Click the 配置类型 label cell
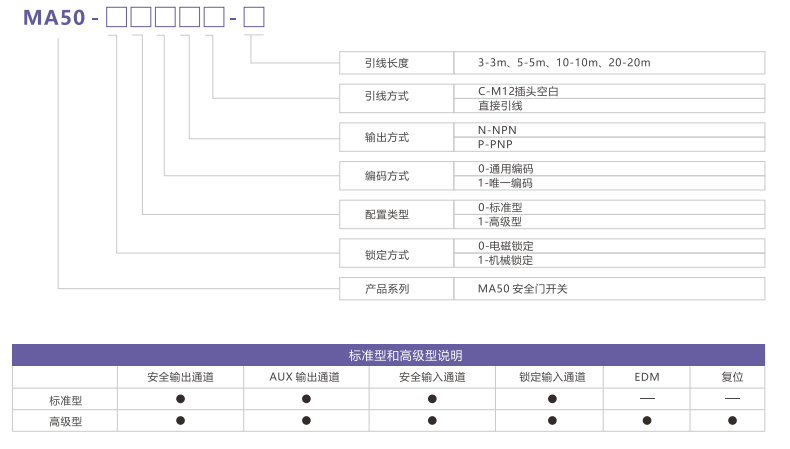Viewport: 790px width, 449px height. tap(397, 215)
